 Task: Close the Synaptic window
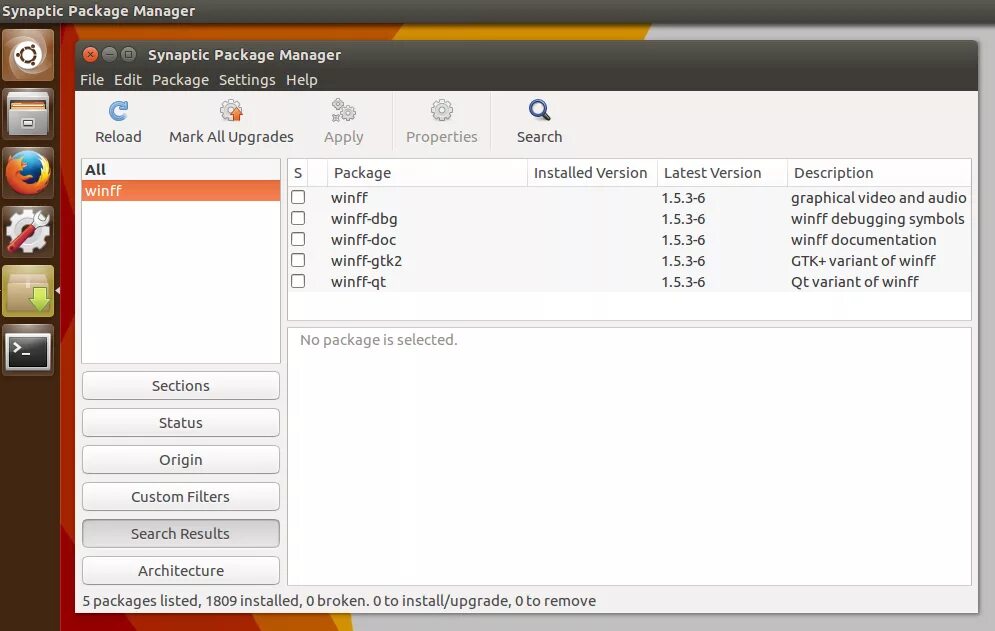pyautogui.click(x=90, y=55)
